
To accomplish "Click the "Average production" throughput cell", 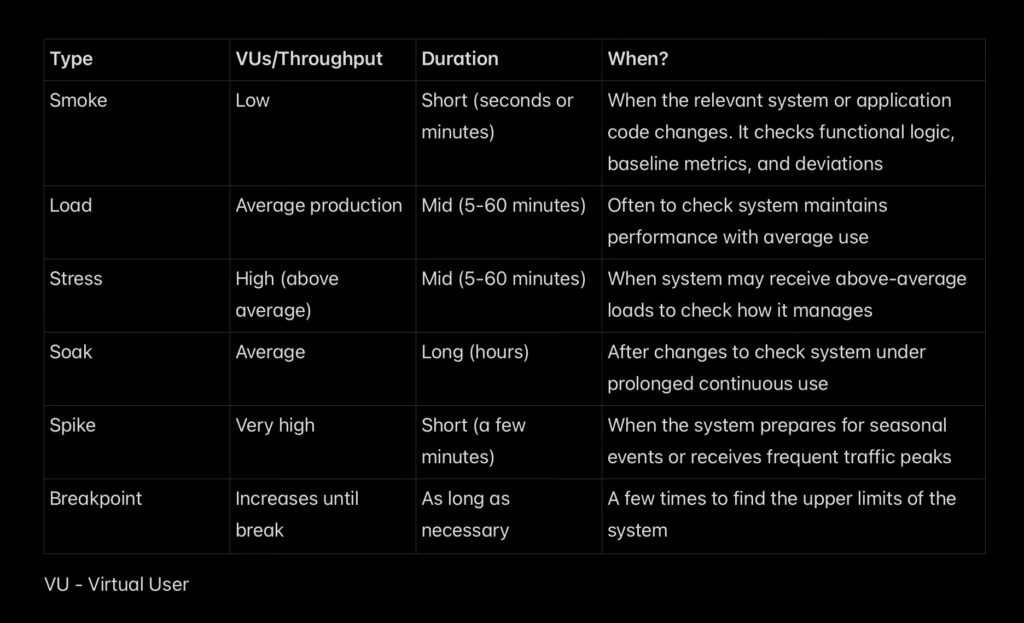I will (x=318, y=206).
